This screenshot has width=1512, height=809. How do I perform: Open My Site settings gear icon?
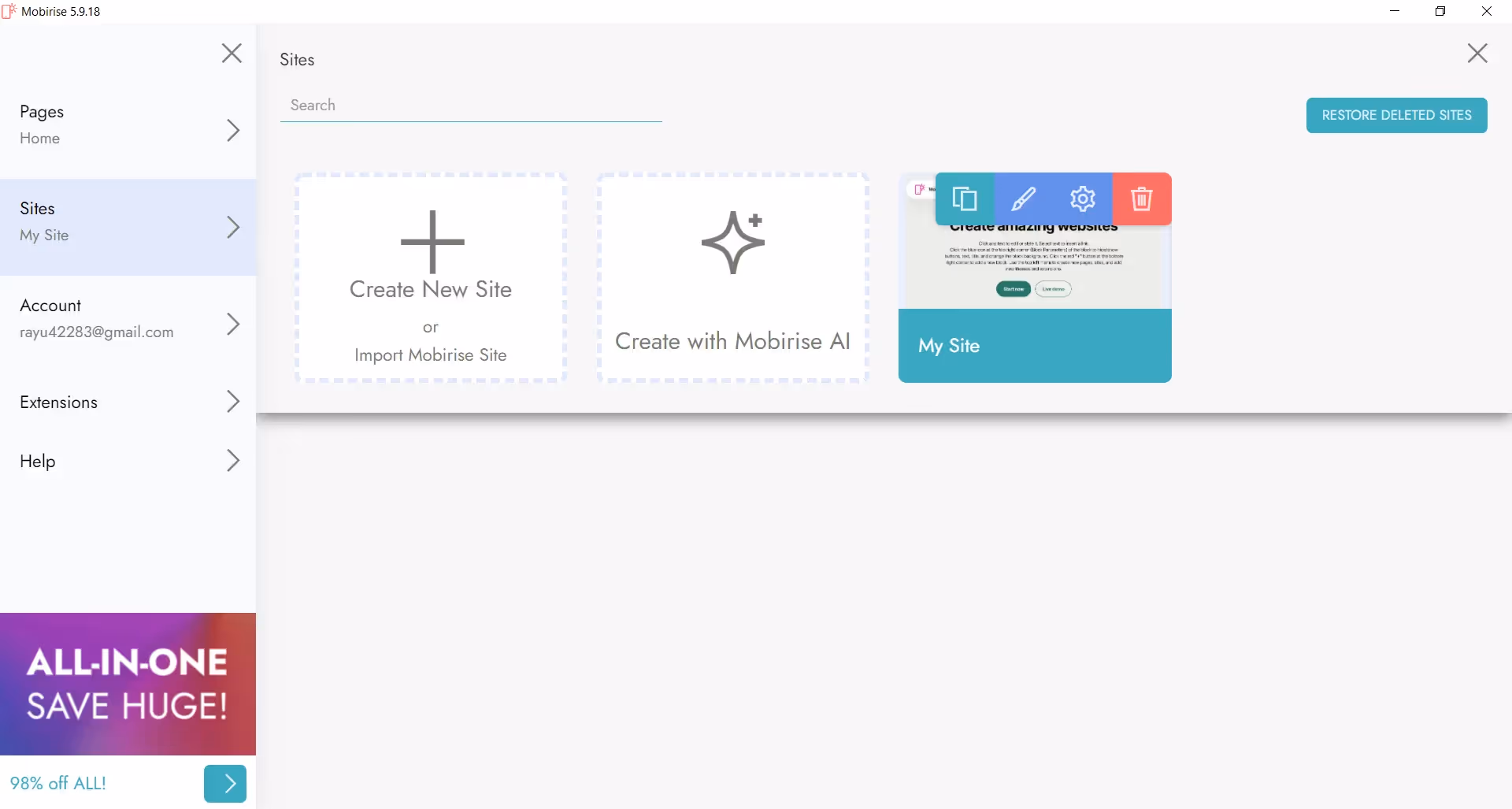[1083, 199]
